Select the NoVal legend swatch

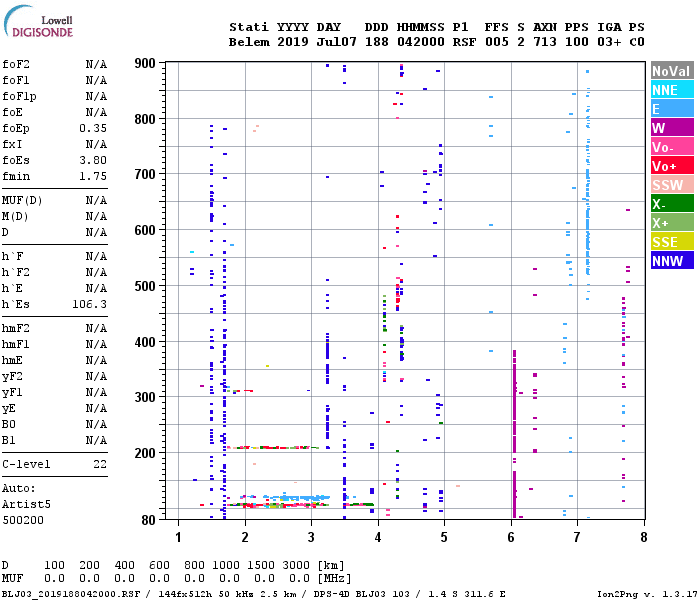(672, 71)
